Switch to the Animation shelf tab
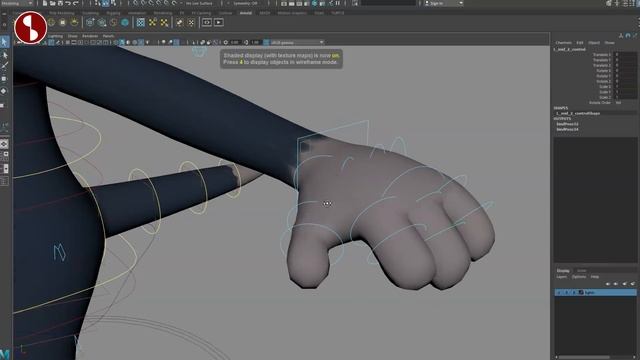 [137, 13]
